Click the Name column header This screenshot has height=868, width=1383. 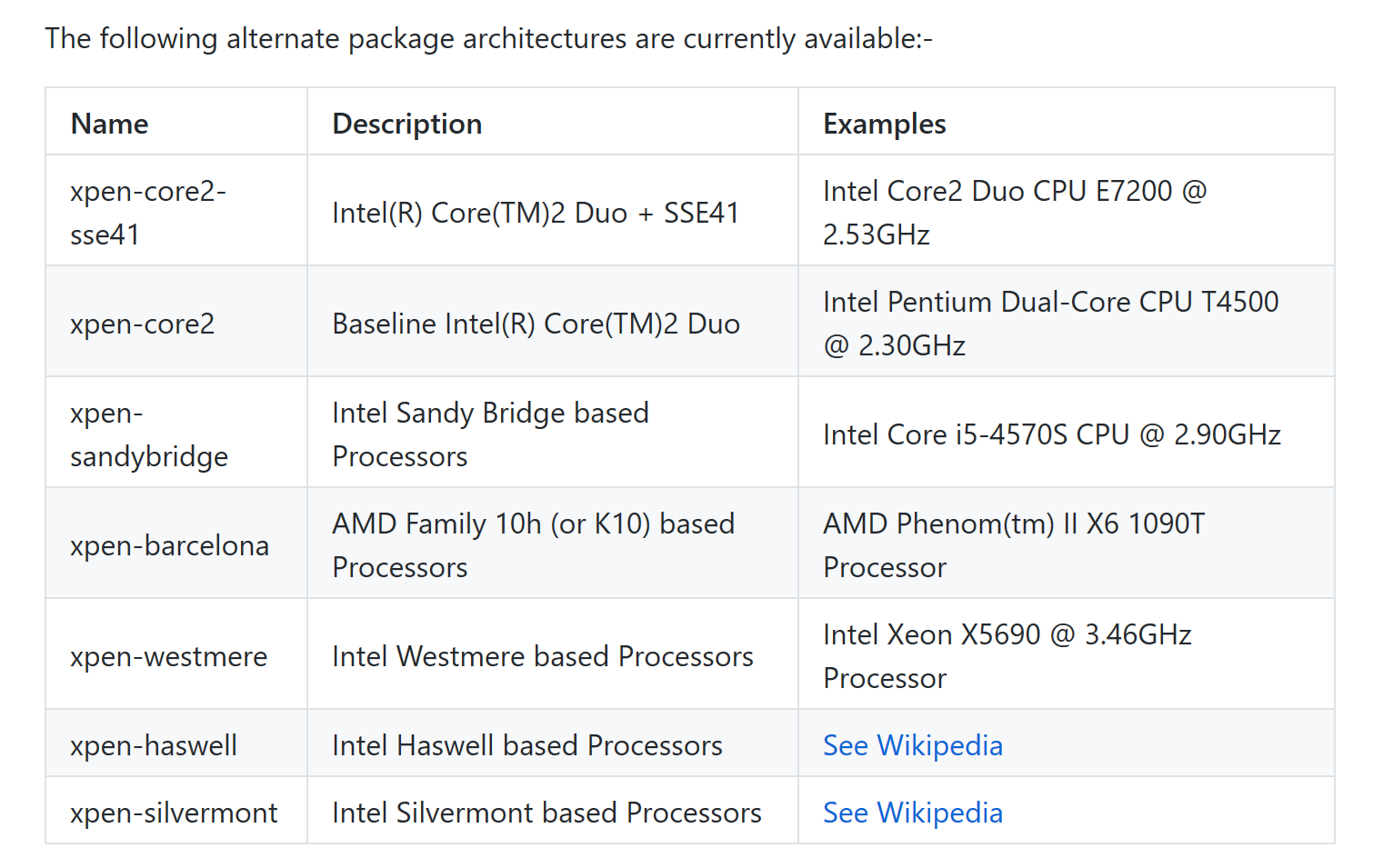(109, 124)
